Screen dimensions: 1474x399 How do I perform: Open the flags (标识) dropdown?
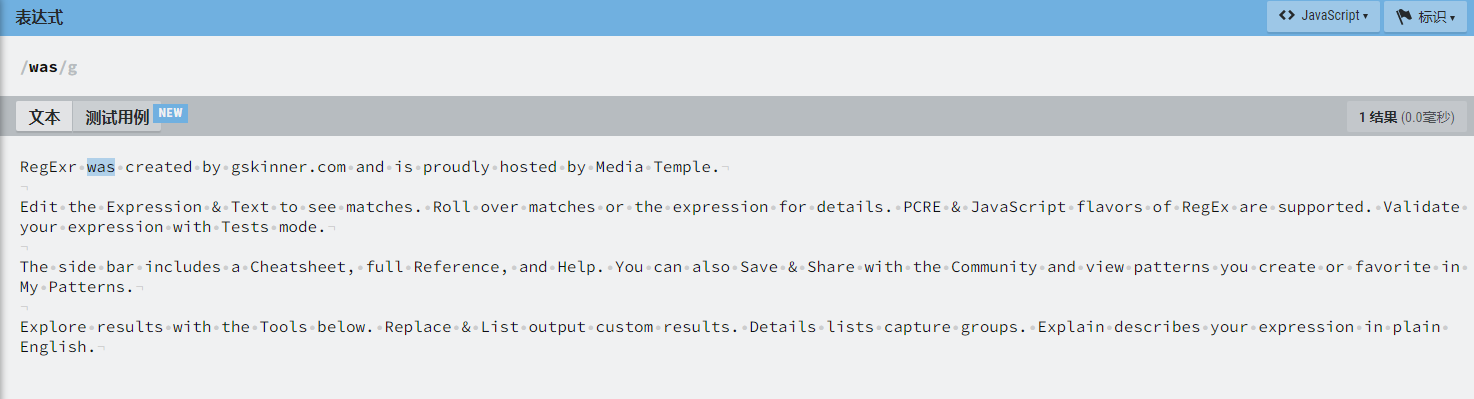[1425, 16]
